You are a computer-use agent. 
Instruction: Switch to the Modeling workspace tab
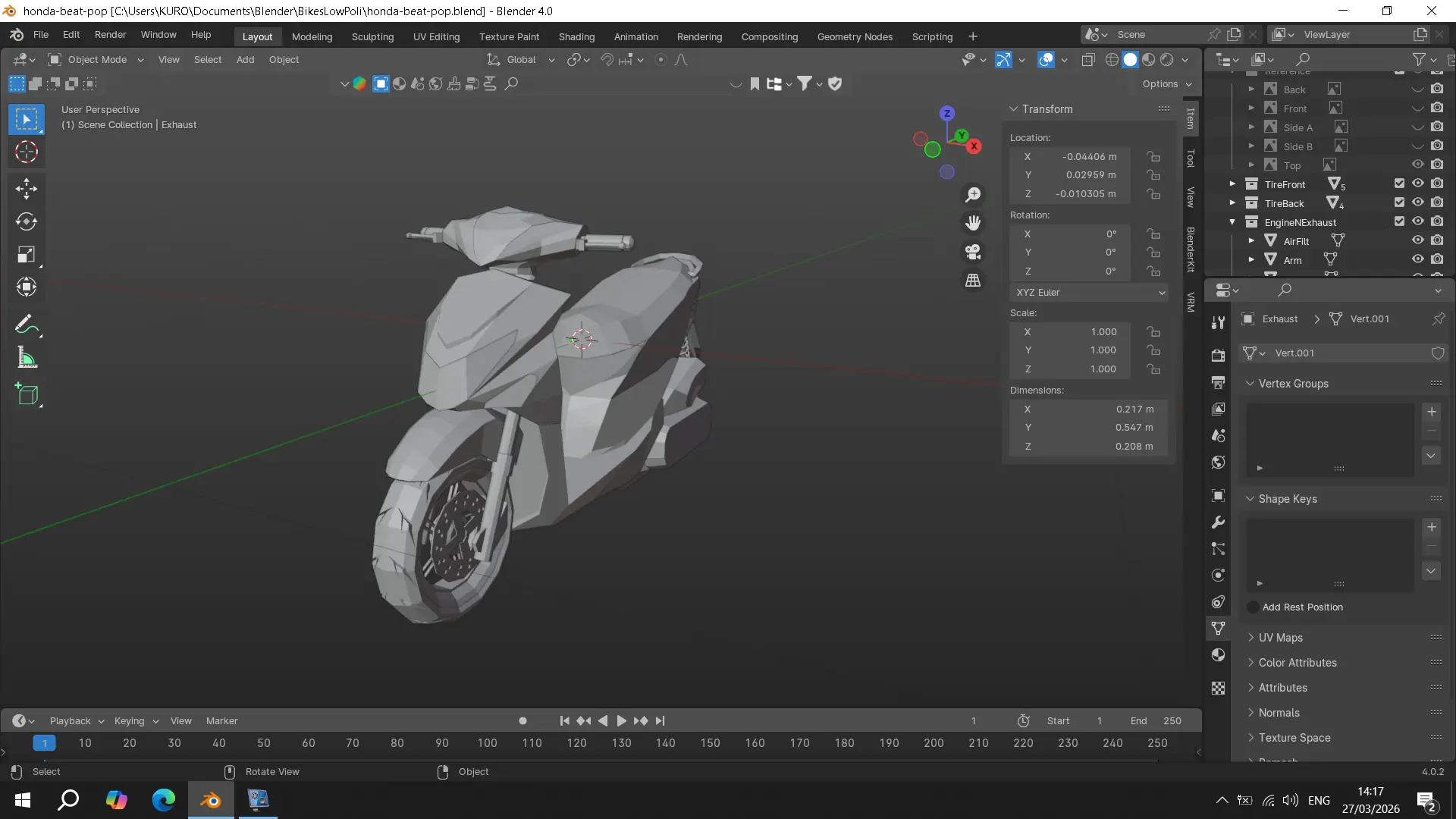(x=312, y=36)
